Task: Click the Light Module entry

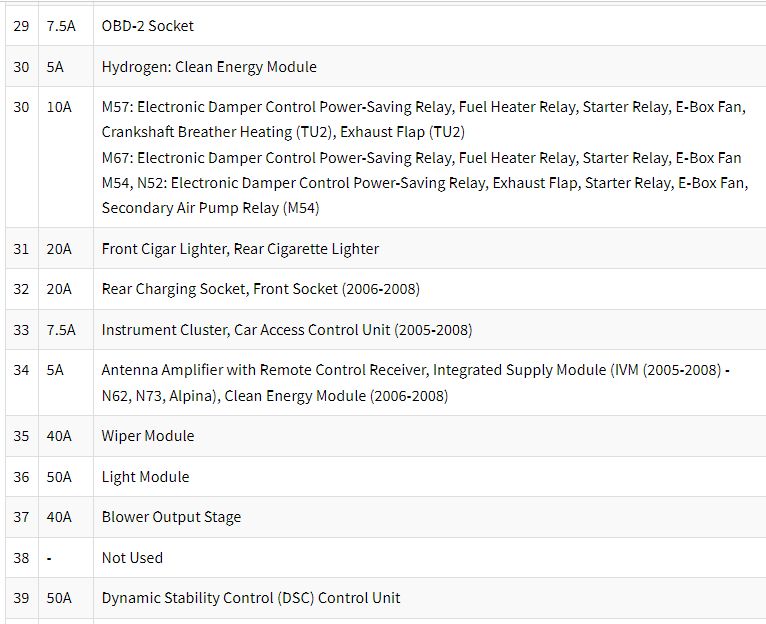Action: click(x=146, y=476)
